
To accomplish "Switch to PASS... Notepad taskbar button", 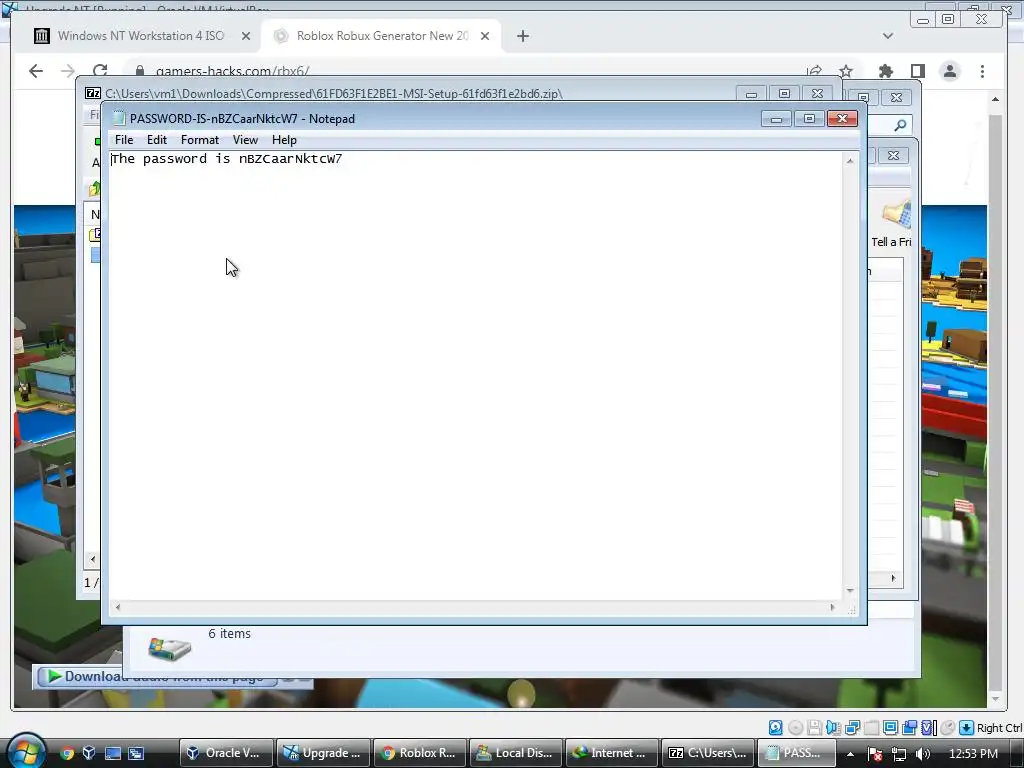I will point(797,753).
